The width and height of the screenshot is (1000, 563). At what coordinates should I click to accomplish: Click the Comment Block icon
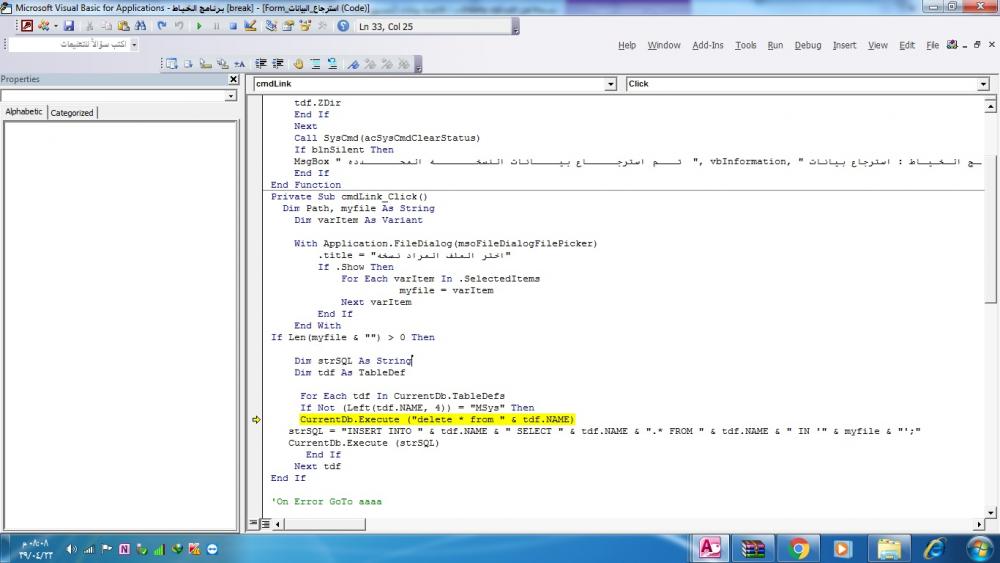click(x=315, y=64)
